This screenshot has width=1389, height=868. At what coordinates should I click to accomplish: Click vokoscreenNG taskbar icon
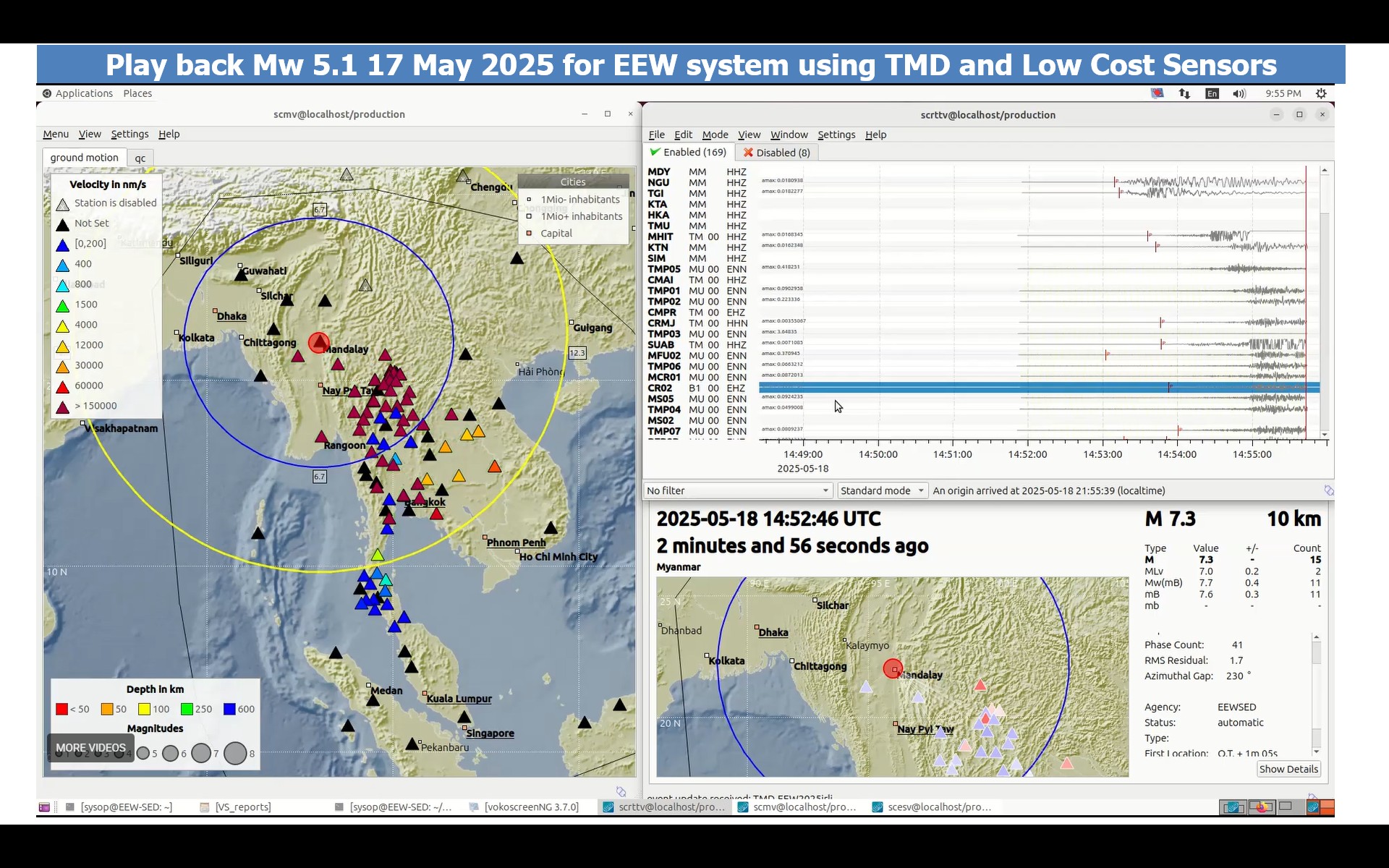click(474, 807)
